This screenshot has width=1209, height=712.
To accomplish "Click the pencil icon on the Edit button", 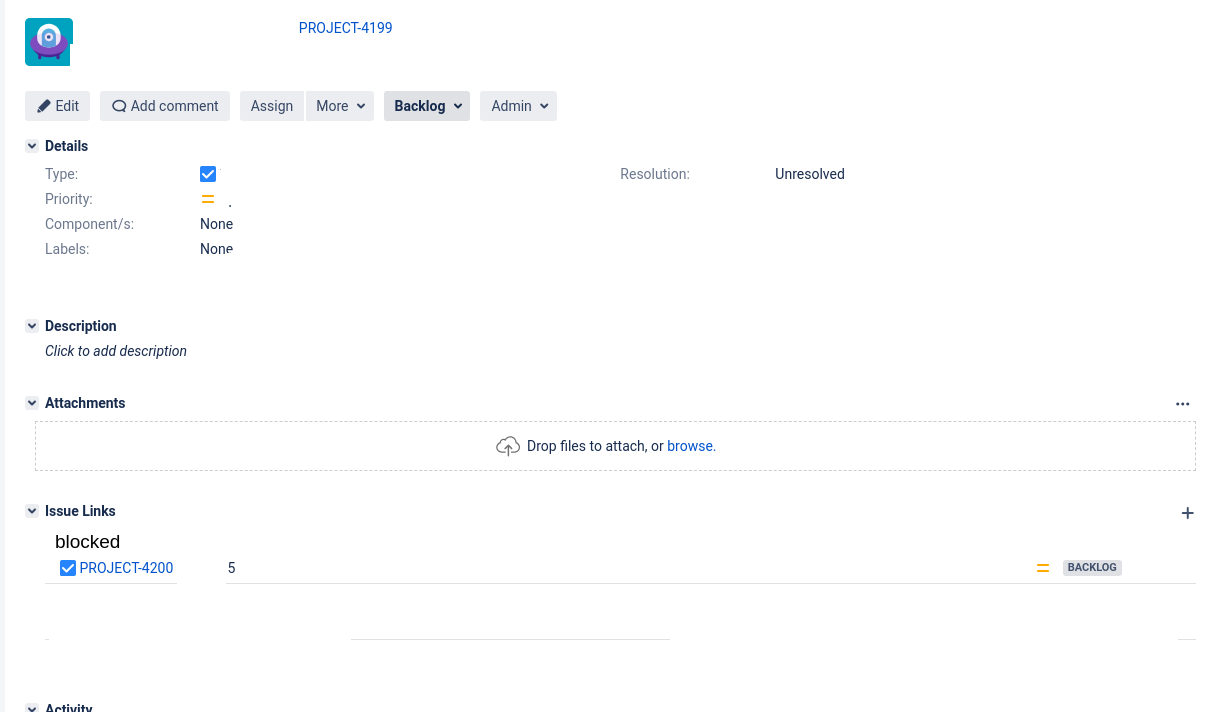I will tap(41, 105).
